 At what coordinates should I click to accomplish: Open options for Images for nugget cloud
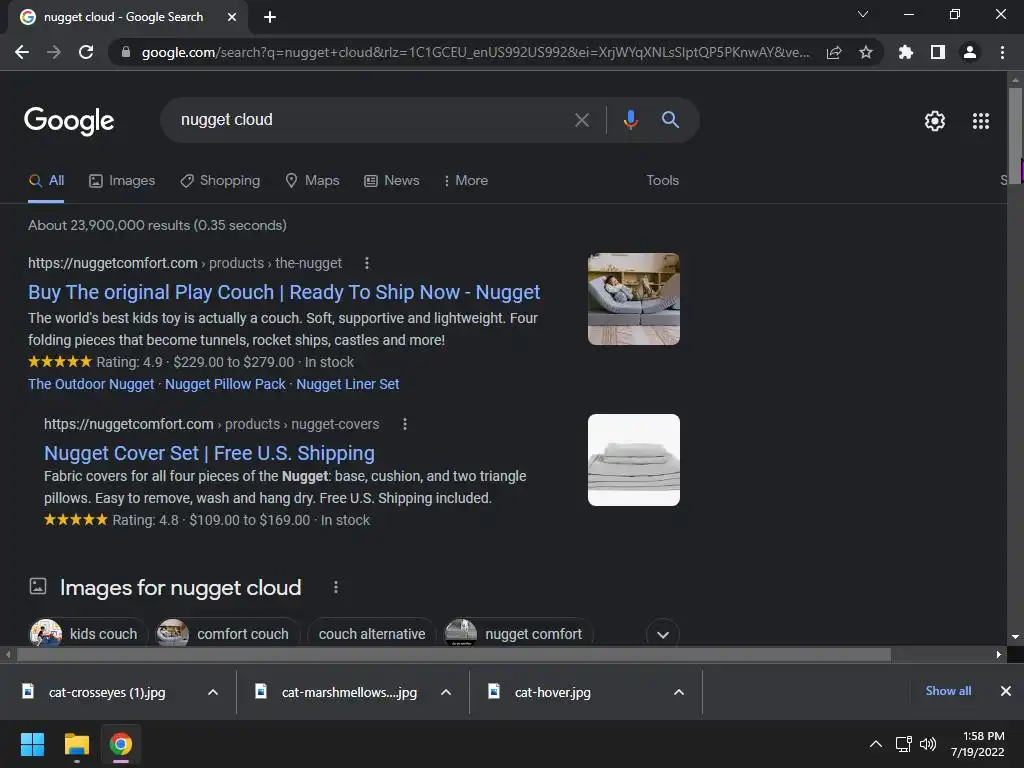(336, 587)
